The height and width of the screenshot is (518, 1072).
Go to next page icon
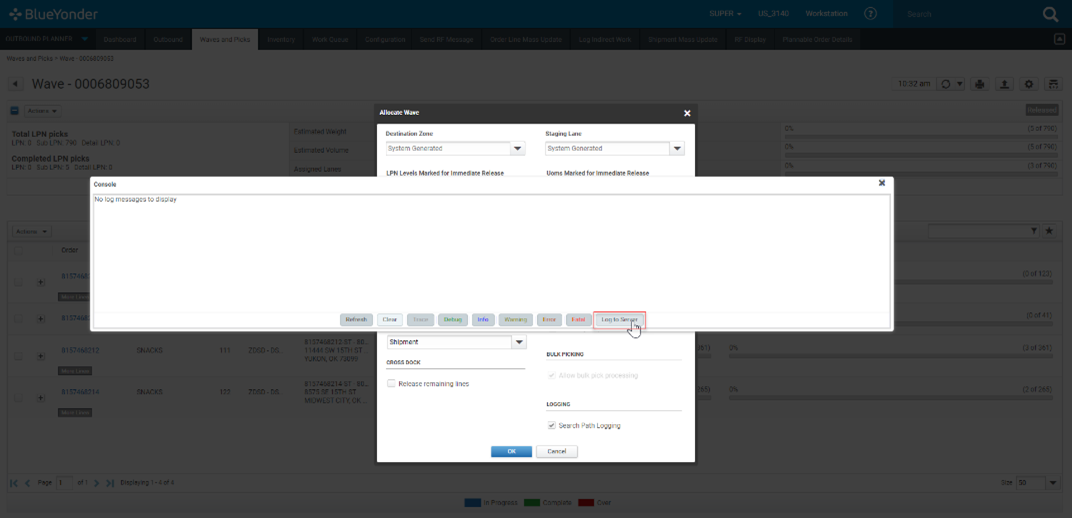(96, 482)
